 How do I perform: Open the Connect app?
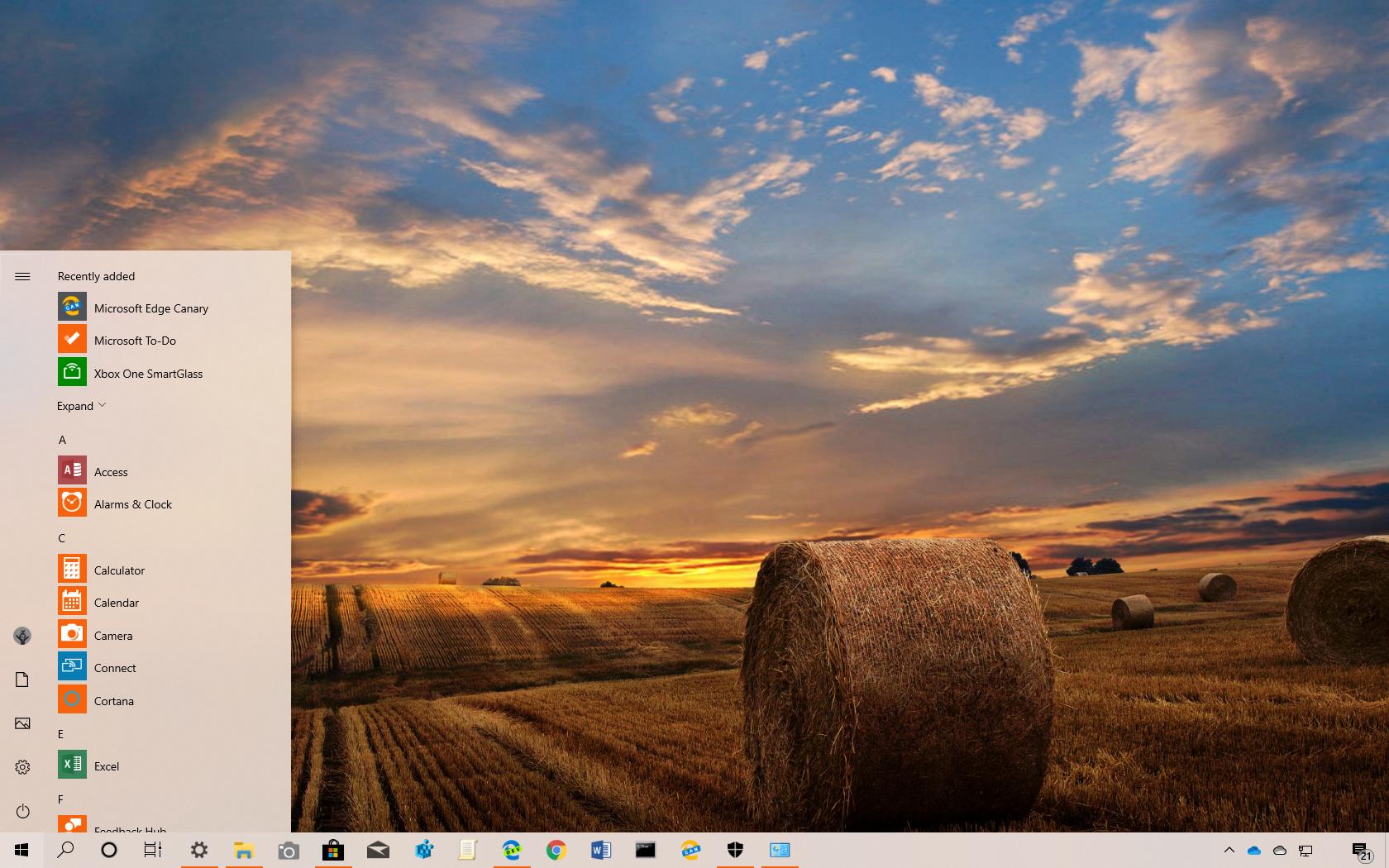[x=115, y=667]
